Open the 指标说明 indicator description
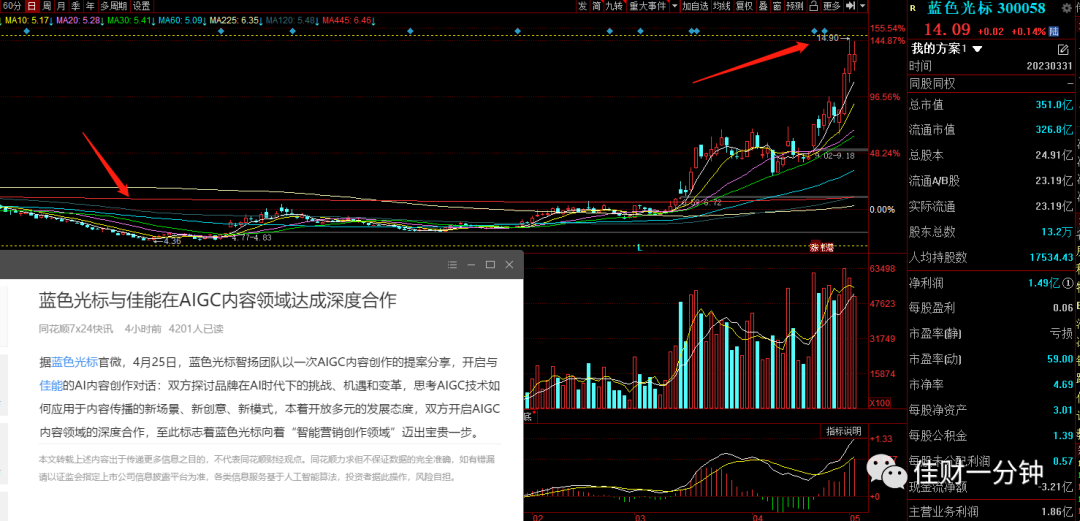 [844, 431]
